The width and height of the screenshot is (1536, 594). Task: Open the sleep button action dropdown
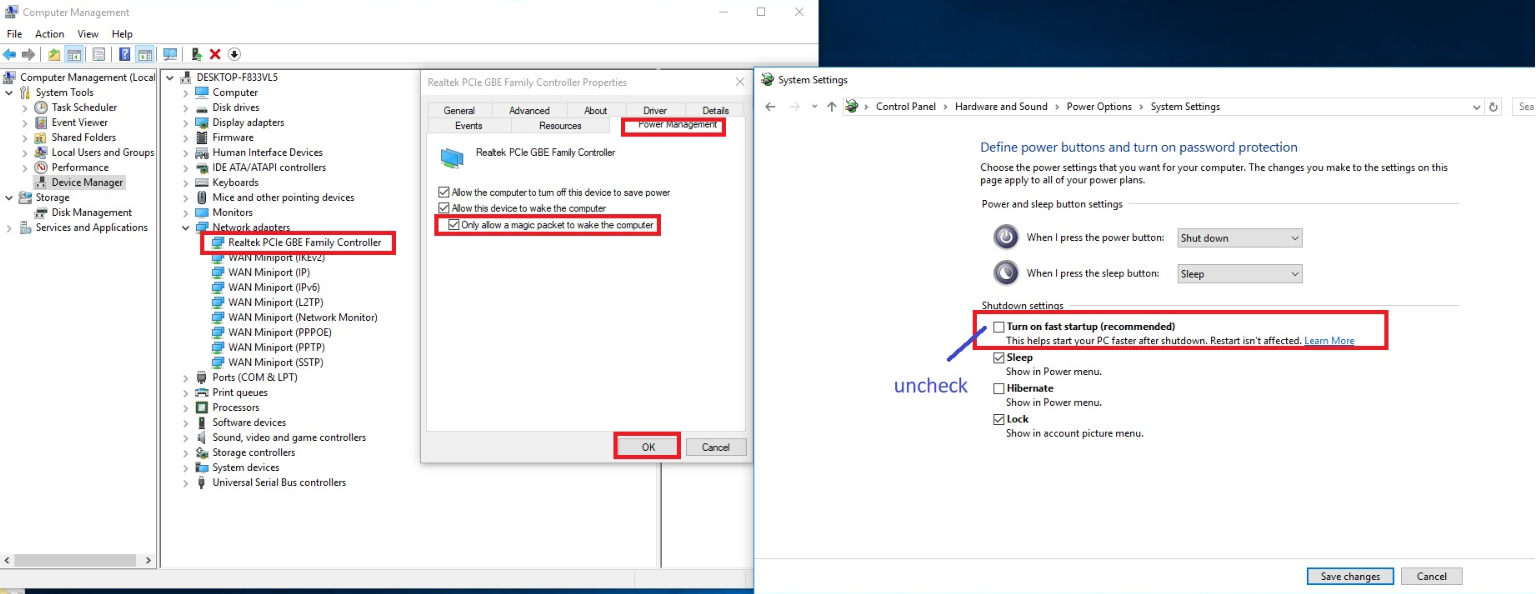point(1239,273)
